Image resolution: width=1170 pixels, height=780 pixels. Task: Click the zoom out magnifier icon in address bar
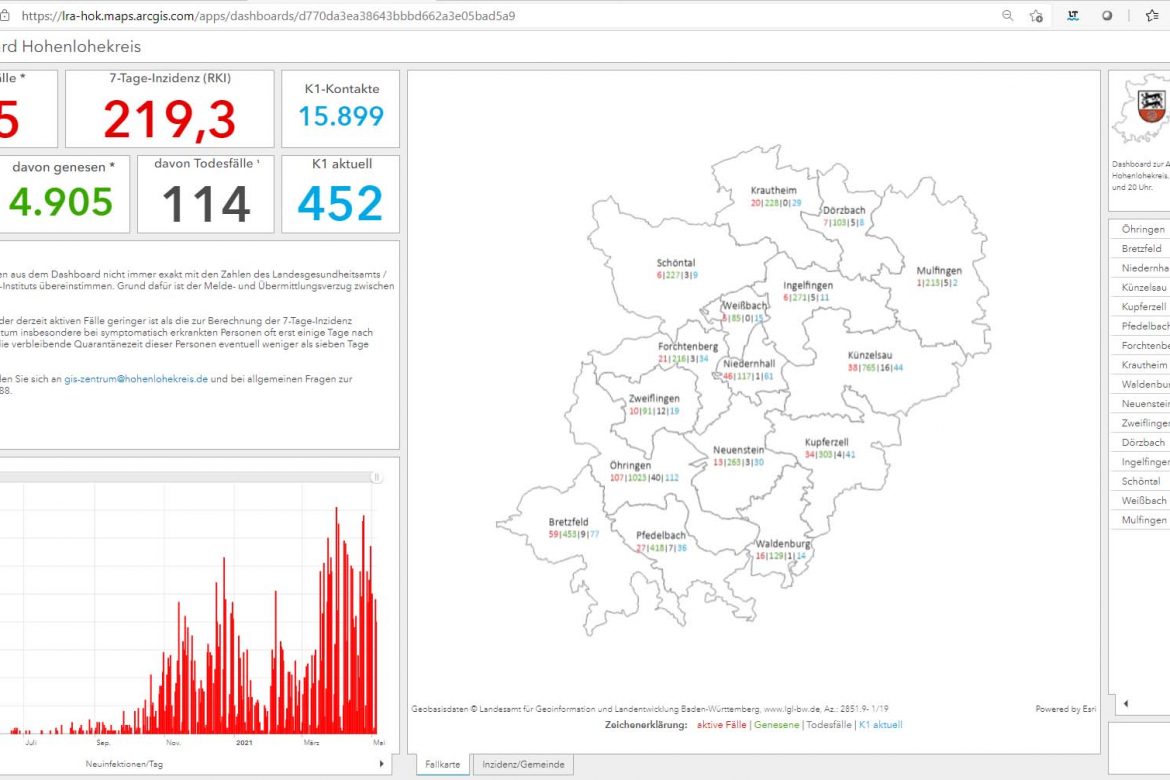1007,16
